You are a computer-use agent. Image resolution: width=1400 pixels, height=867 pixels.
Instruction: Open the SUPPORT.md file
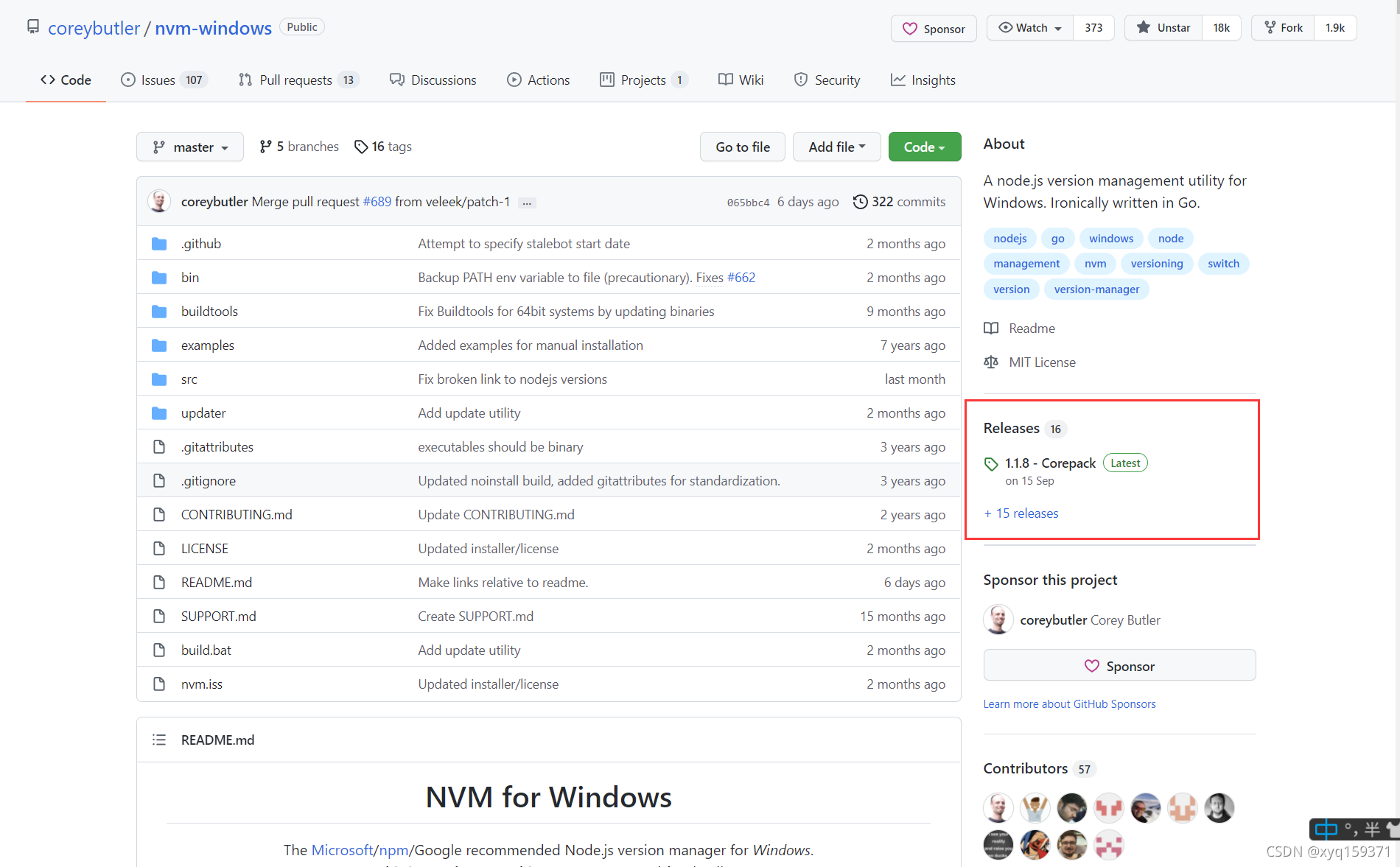(x=219, y=617)
